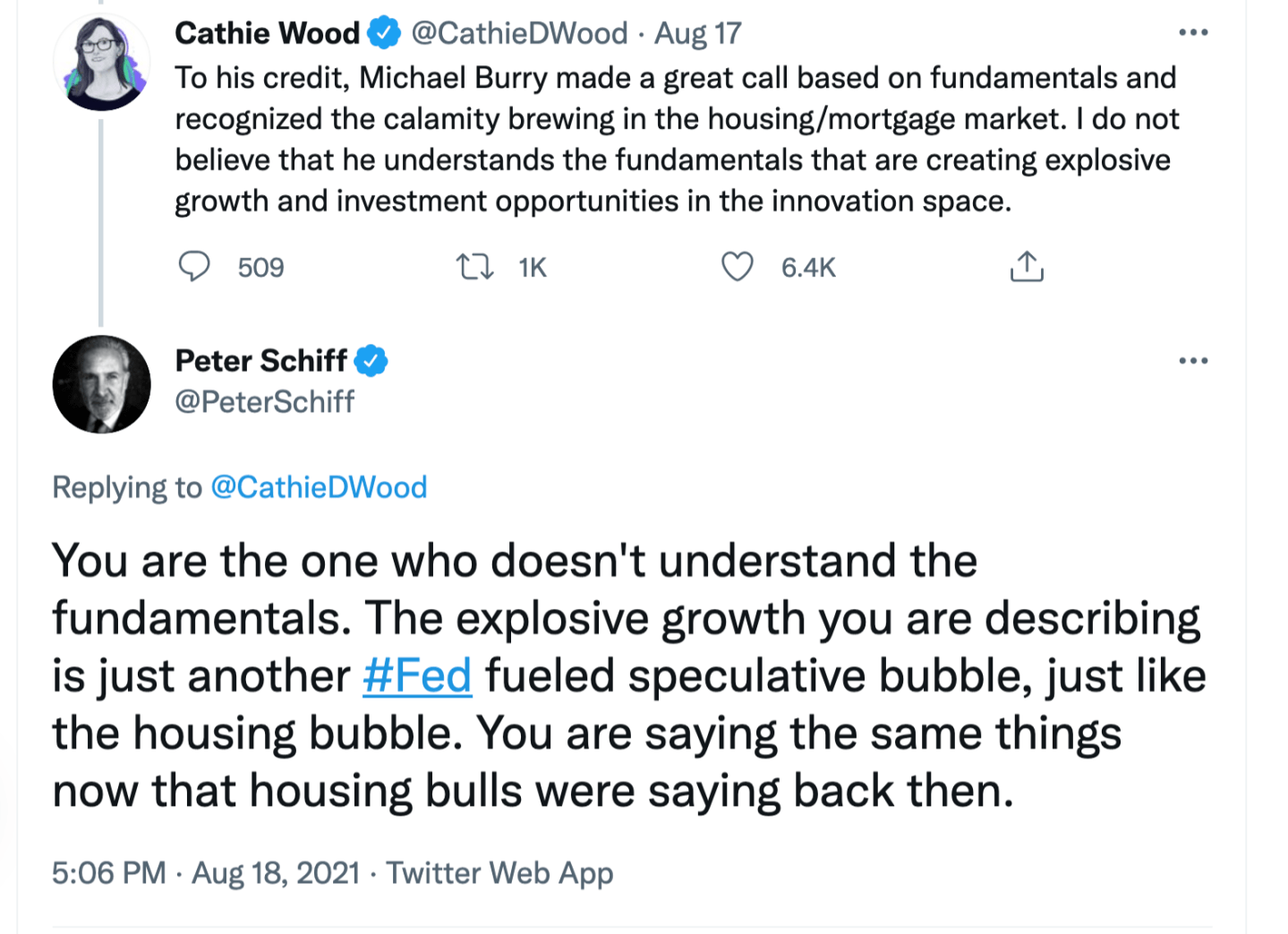1288x934 pixels.
Task: Click the reply icon on Cathie Wood's tweet
Action: [194, 267]
